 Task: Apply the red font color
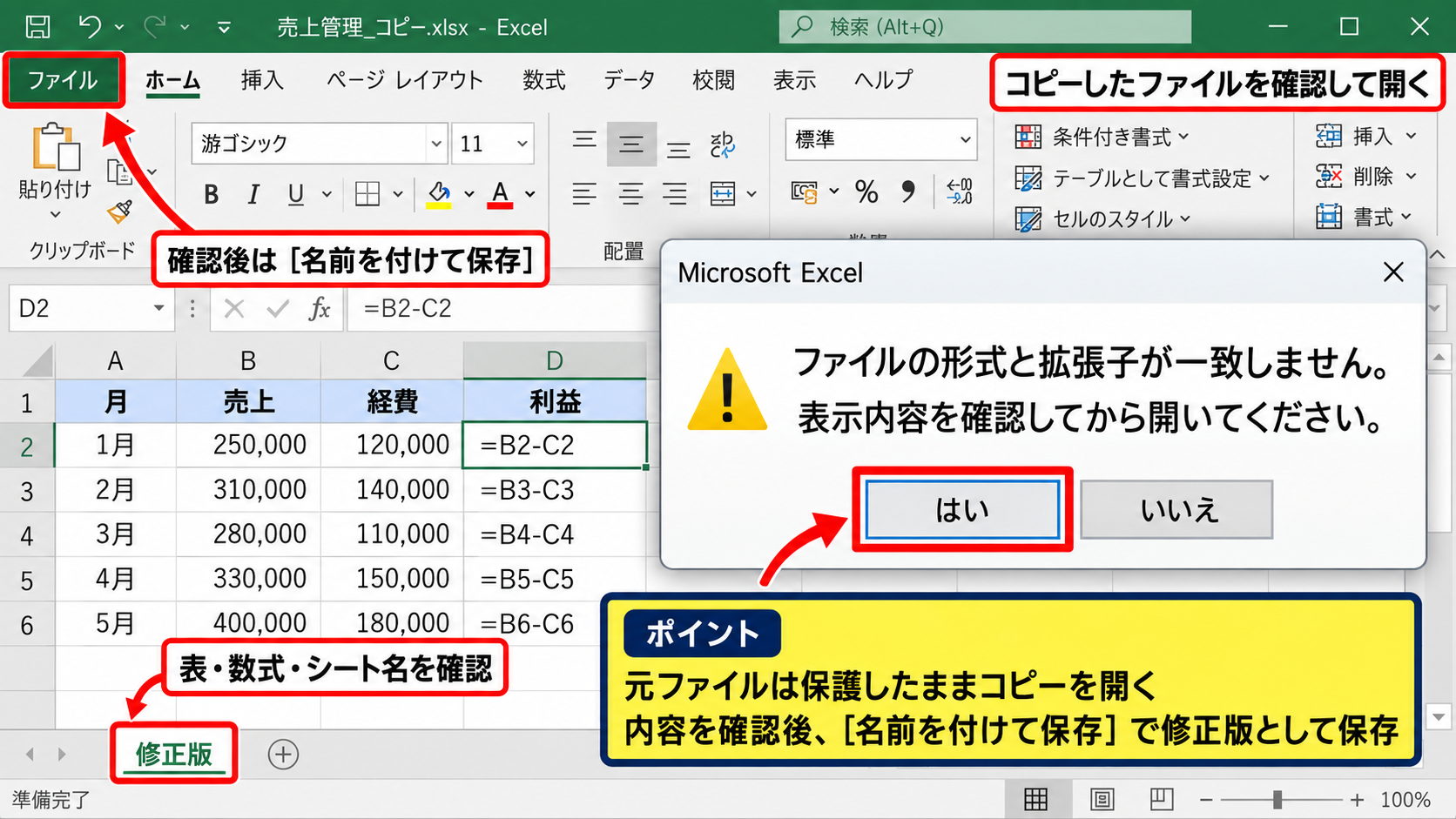click(500, 194)
